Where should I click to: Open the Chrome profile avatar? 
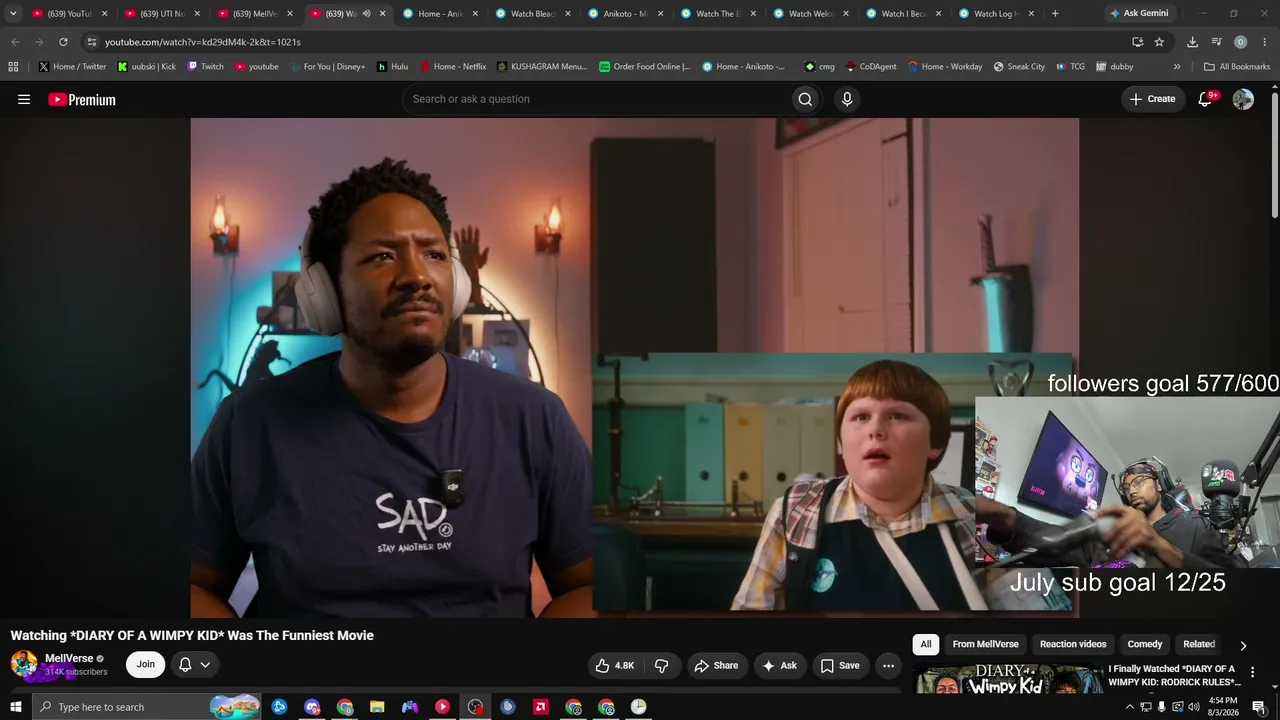[1240, 42]
